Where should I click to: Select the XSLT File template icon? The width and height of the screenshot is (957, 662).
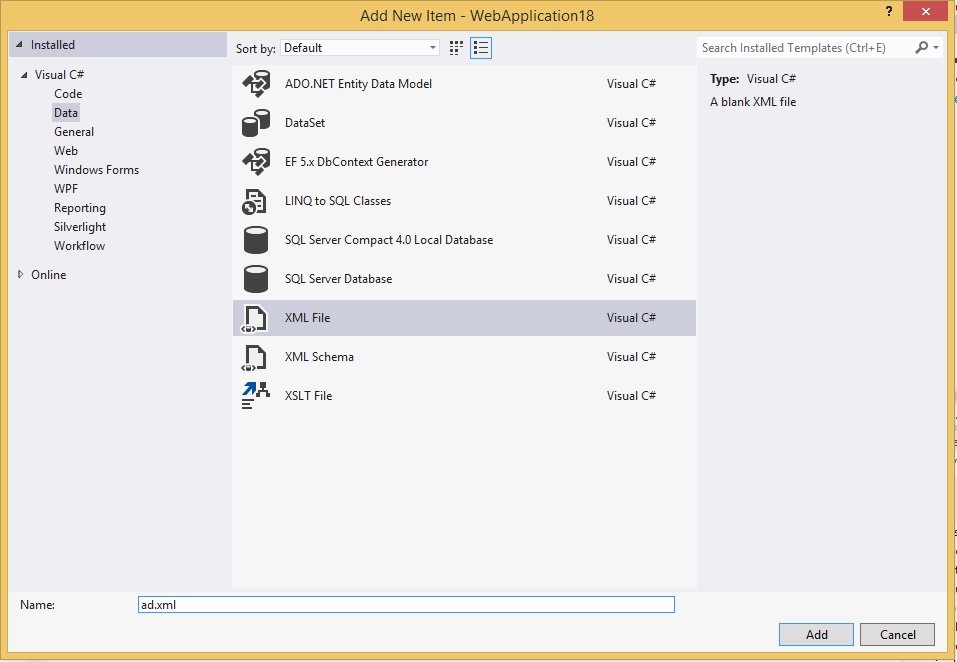255,395
